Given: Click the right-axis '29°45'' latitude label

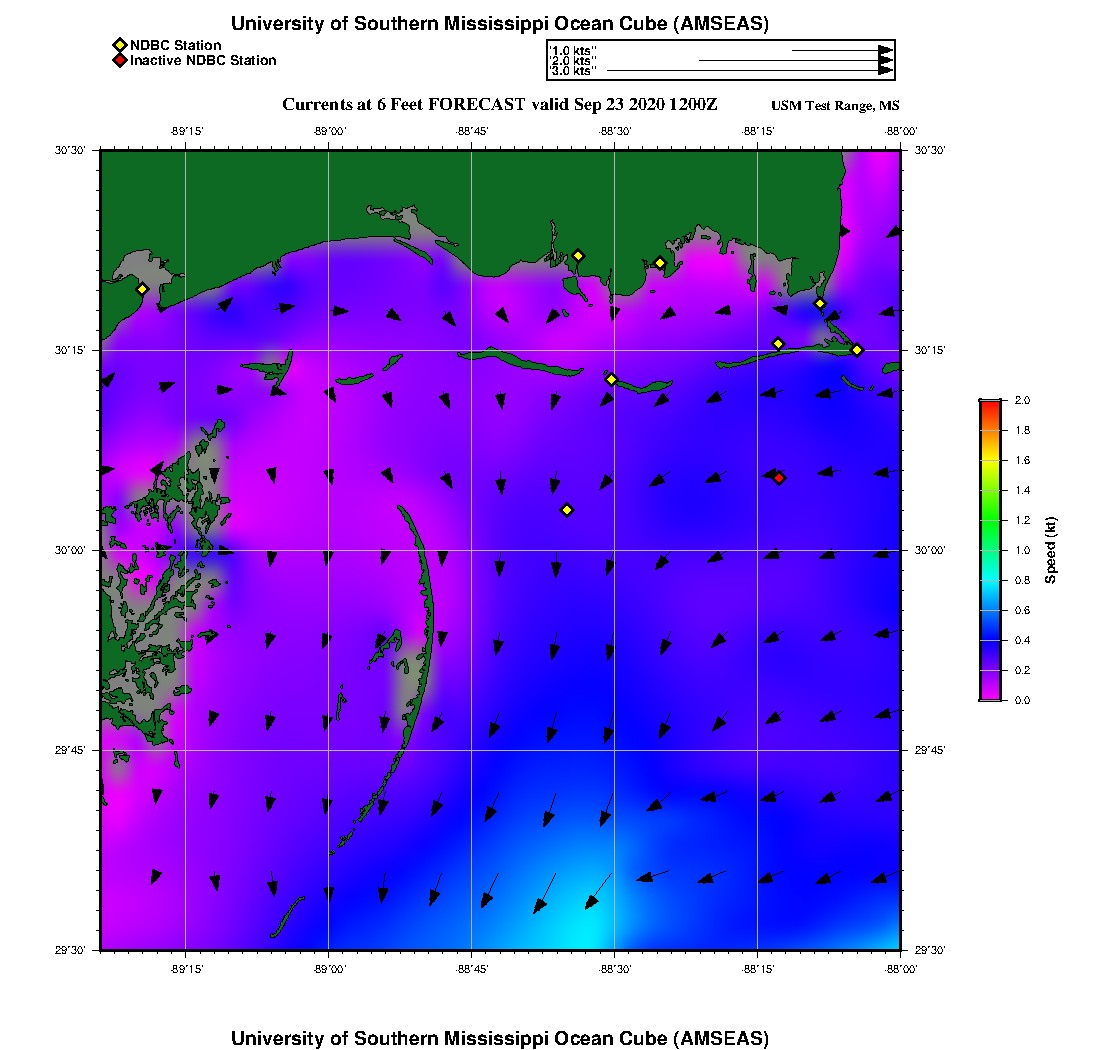Looking at the screenshot, I should 930,751.
